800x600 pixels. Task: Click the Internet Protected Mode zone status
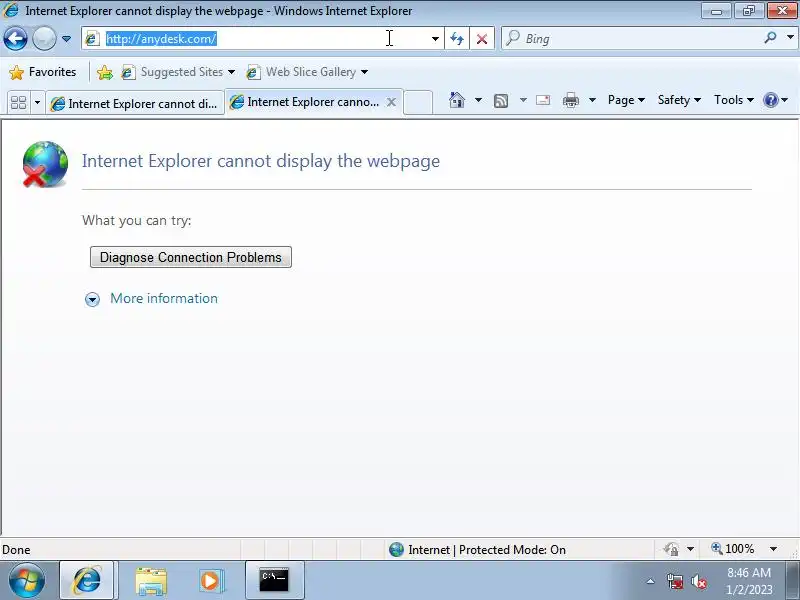477,549
